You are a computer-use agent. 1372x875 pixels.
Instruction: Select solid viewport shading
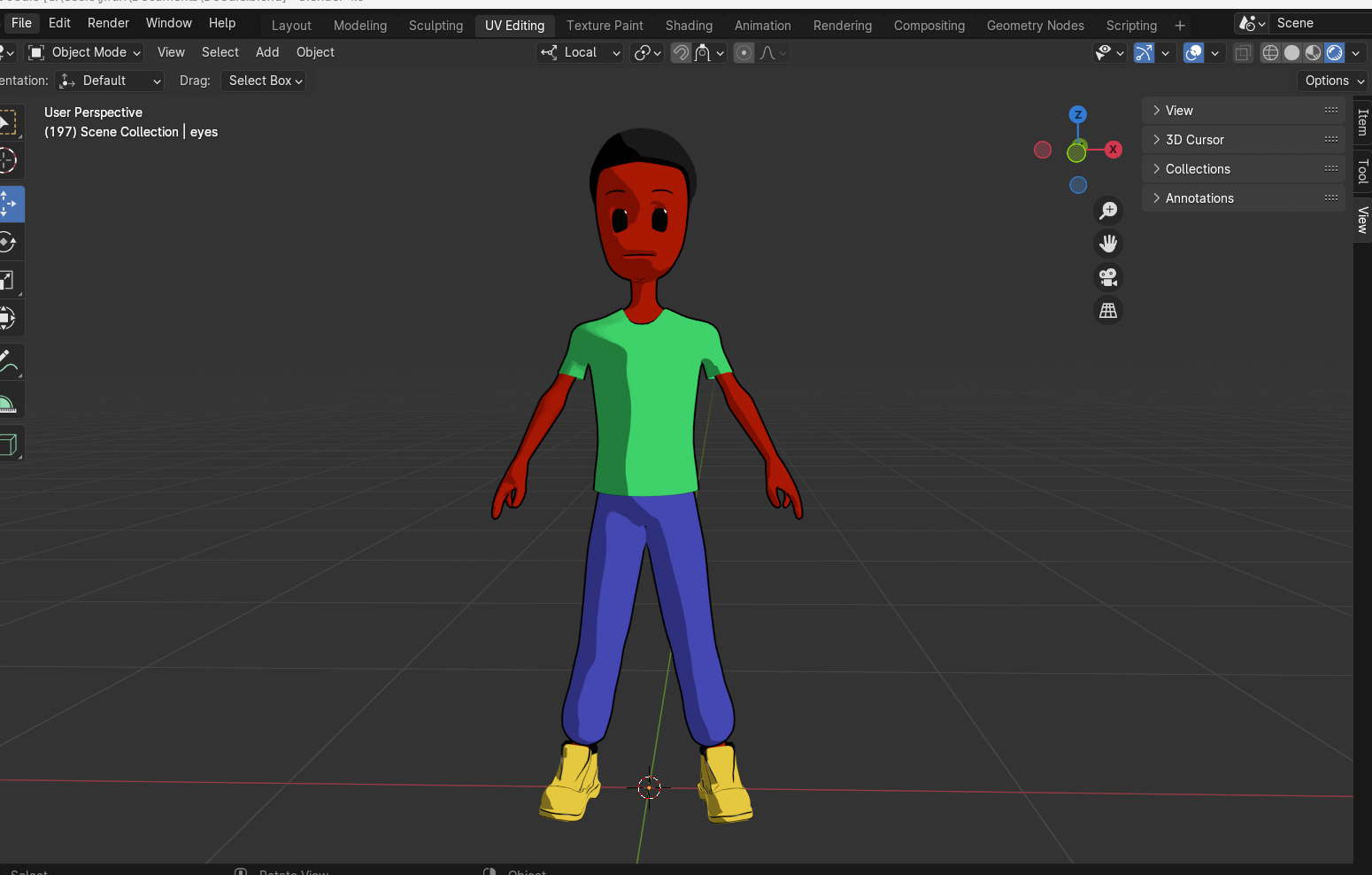pyautogui.click(x=1291, y=52)
